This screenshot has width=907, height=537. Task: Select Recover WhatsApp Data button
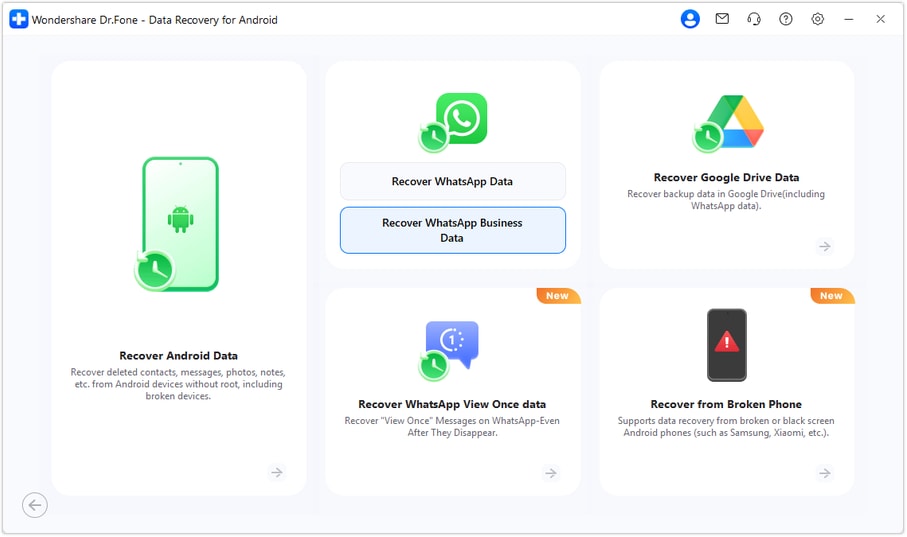453,181
